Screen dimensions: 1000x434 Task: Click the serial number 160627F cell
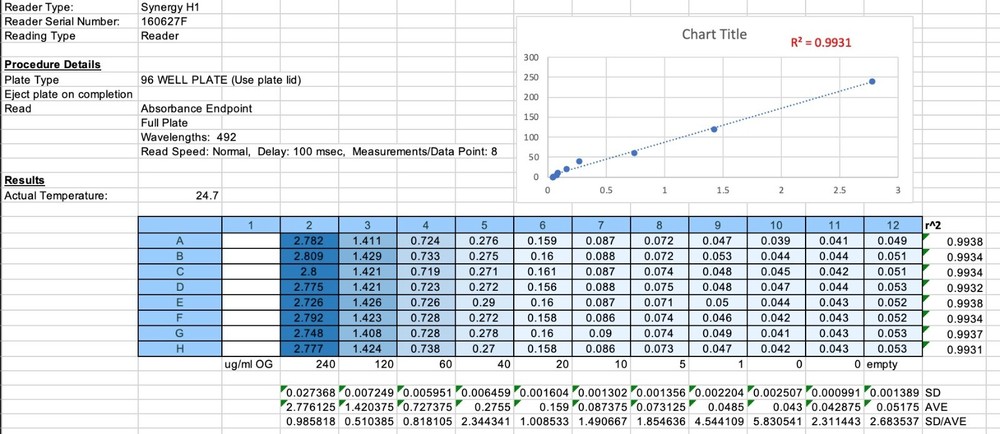point(161,21)
